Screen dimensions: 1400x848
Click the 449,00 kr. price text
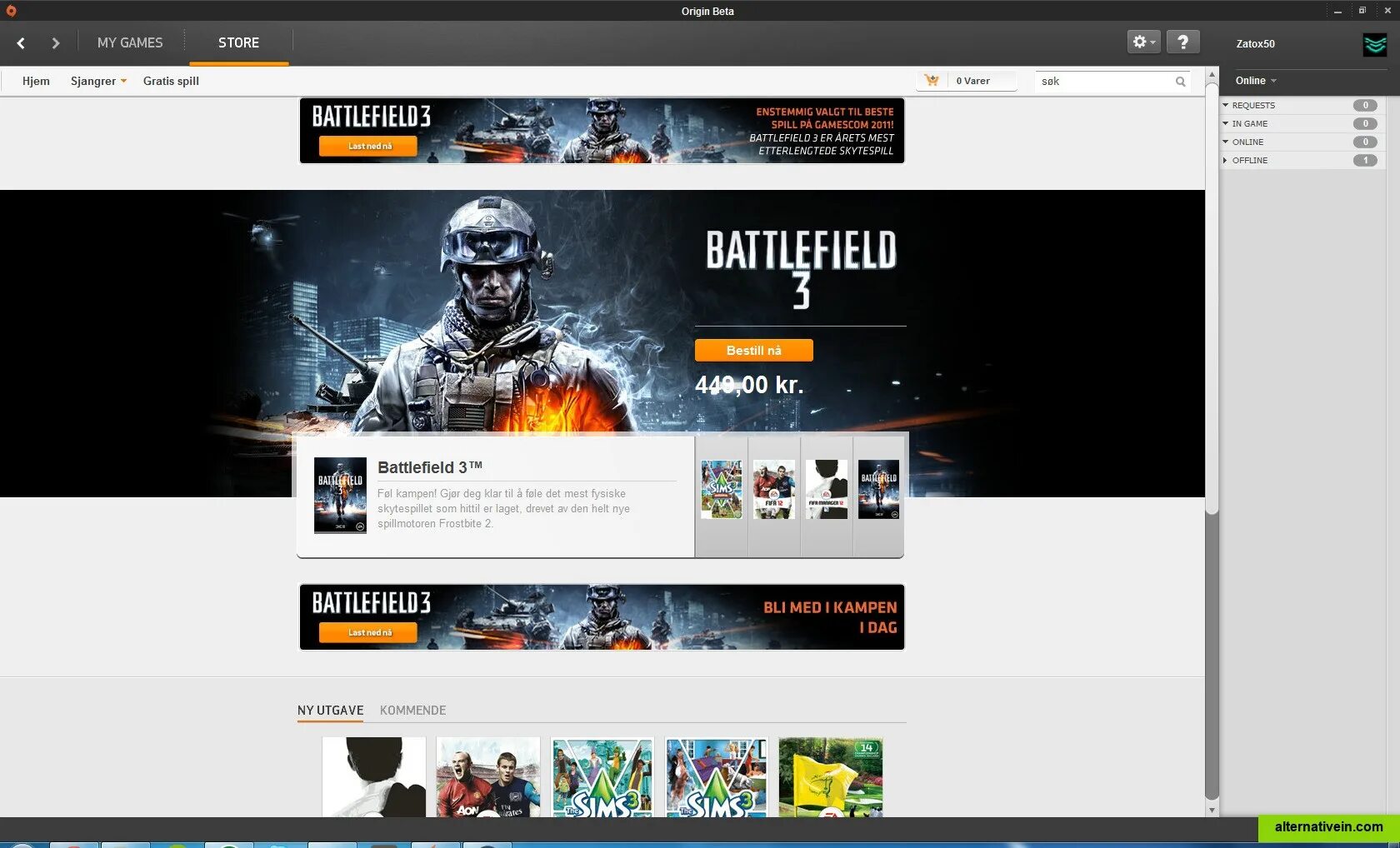(x=749, y=385)
